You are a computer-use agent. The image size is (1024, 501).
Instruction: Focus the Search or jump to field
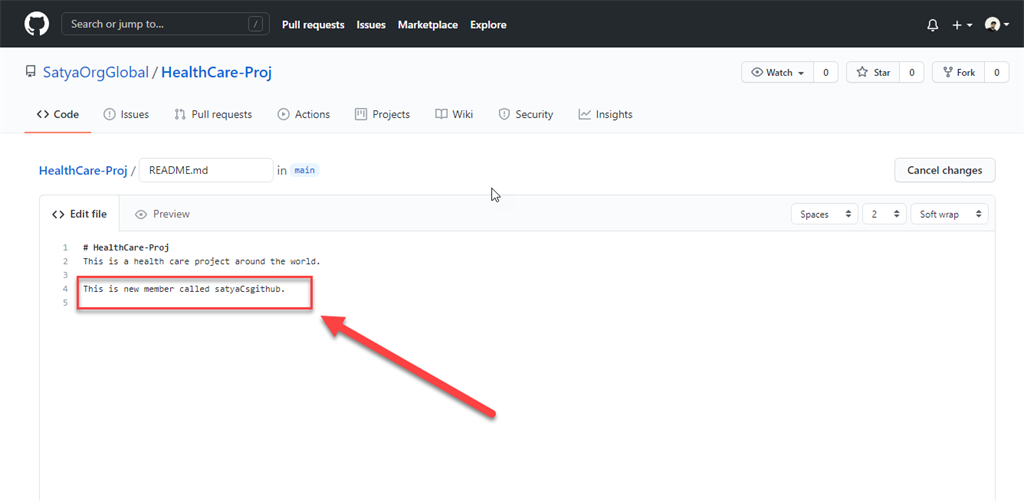point(165,24)
